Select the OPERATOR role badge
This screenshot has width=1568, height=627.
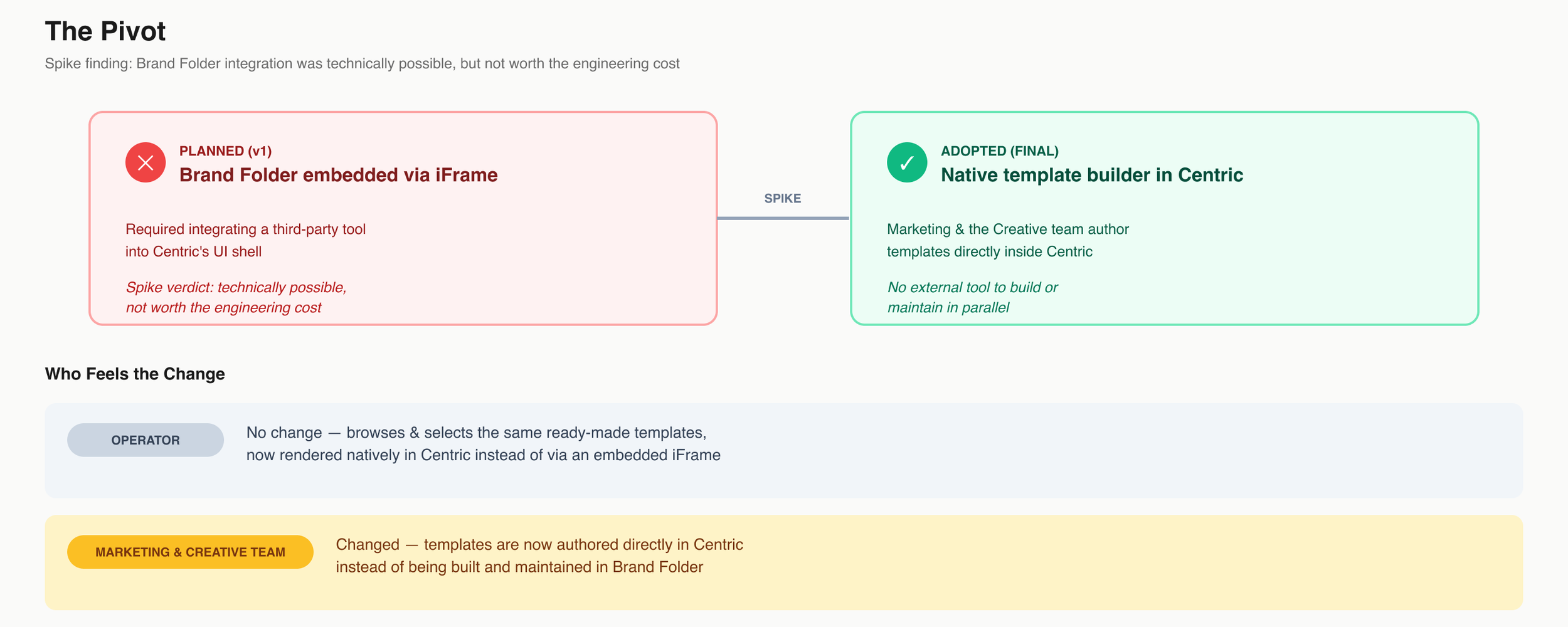[x=146, y=440]
